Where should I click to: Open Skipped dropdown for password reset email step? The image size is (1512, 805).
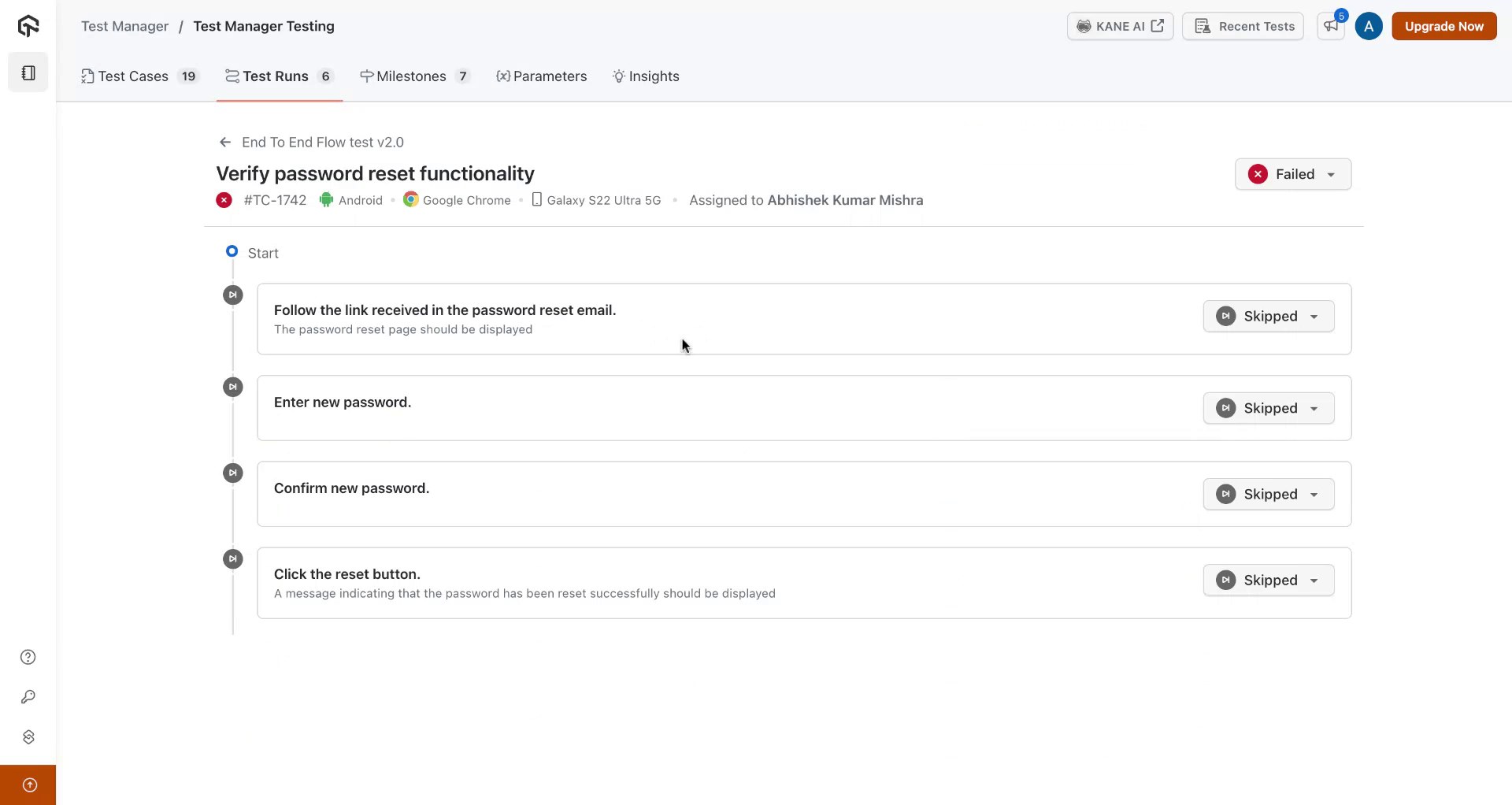click(x=1268, y=317)
